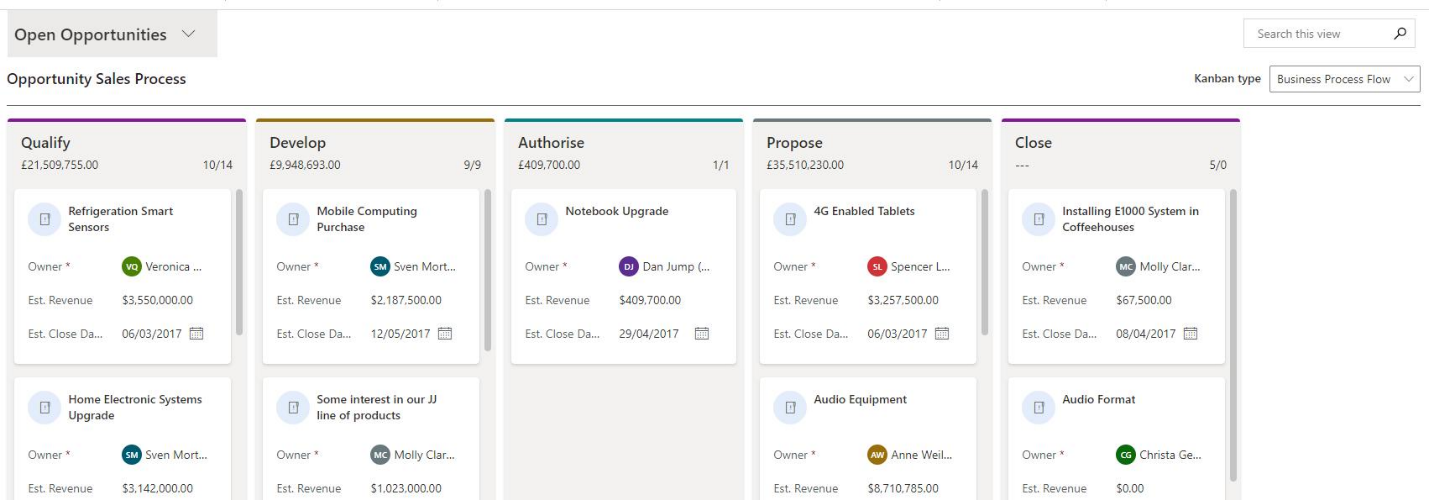This screenshot has height=500, width=1429.
Task: Click Molly Clar avatar on JJ products card
Action: point(380,455)
